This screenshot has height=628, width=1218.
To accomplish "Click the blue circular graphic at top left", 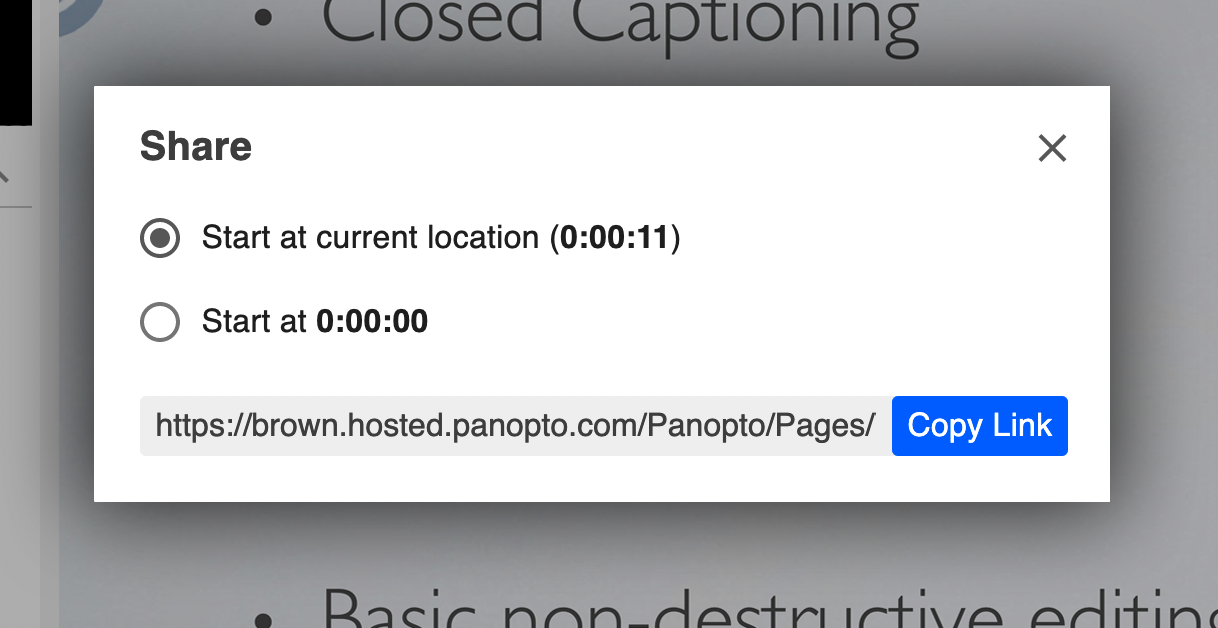I will coord(82,18).
